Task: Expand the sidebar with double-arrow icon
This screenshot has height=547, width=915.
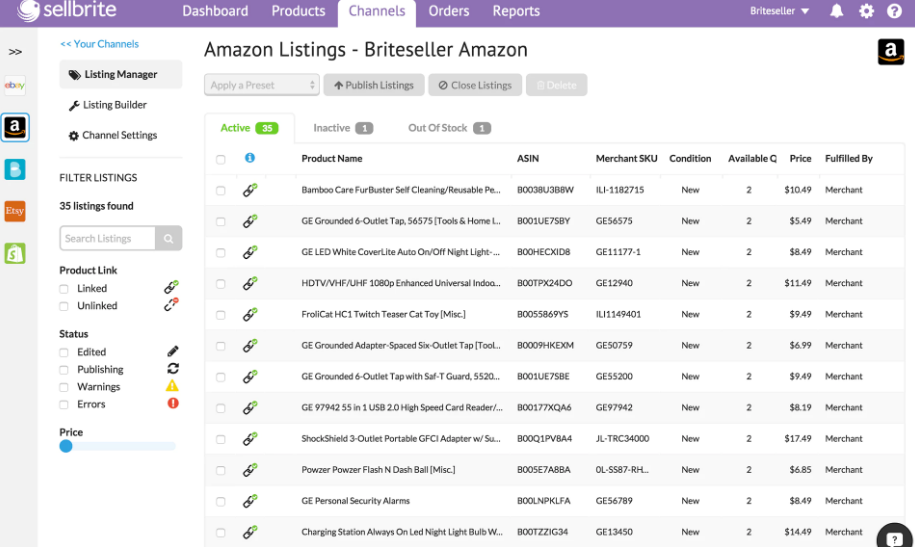Action: tap(15, 52)
